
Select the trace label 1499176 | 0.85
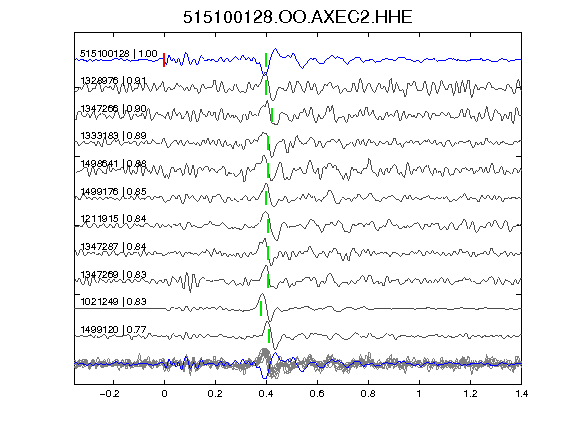click(113, 192)
